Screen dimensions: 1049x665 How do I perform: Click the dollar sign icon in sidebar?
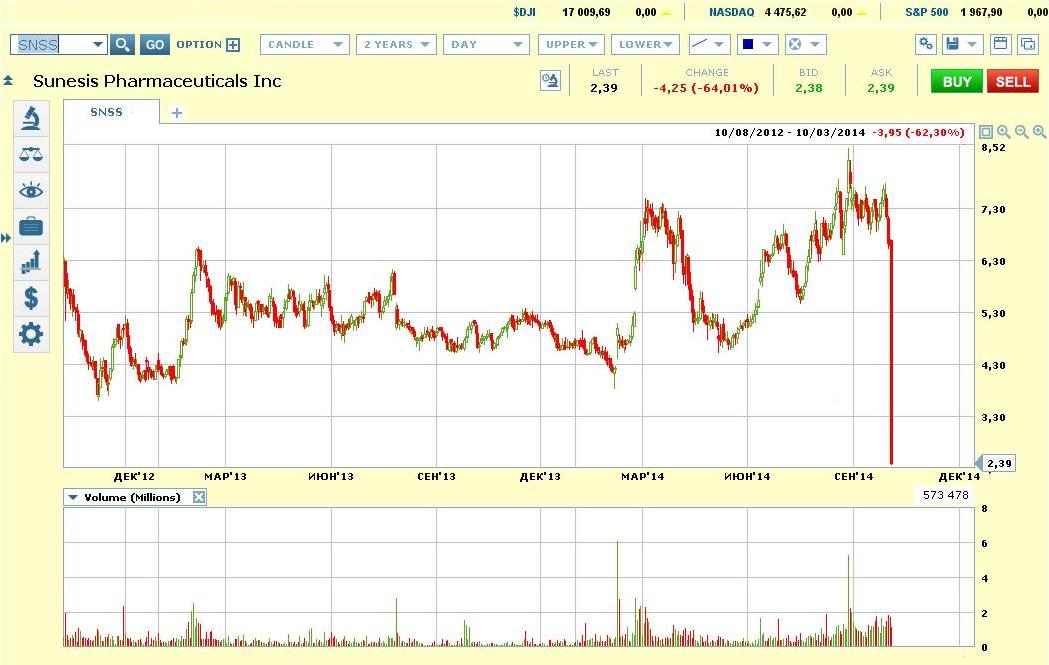click(x=31, y=298)
